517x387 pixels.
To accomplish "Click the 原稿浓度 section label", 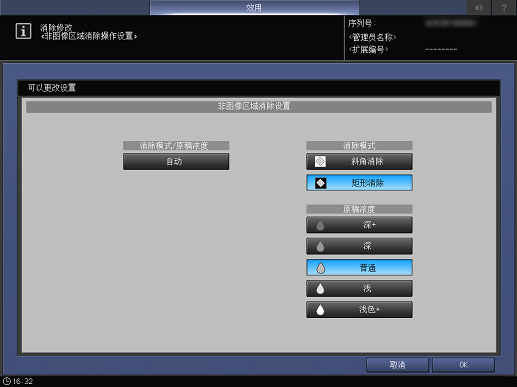I will tap(359, 209).
